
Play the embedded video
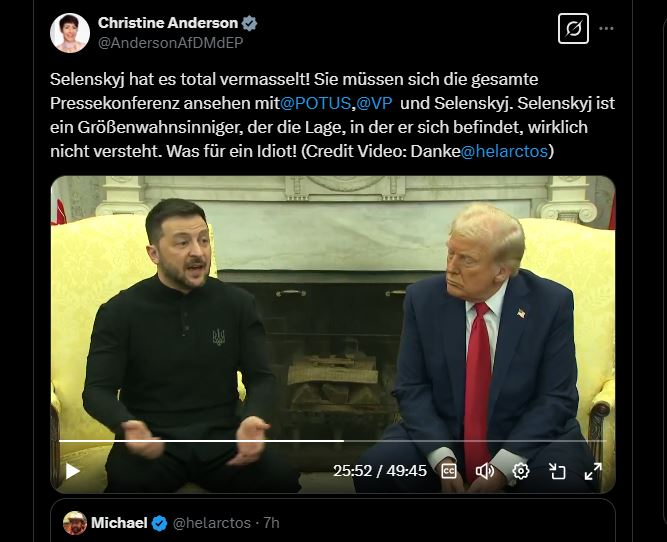(73, 471)
